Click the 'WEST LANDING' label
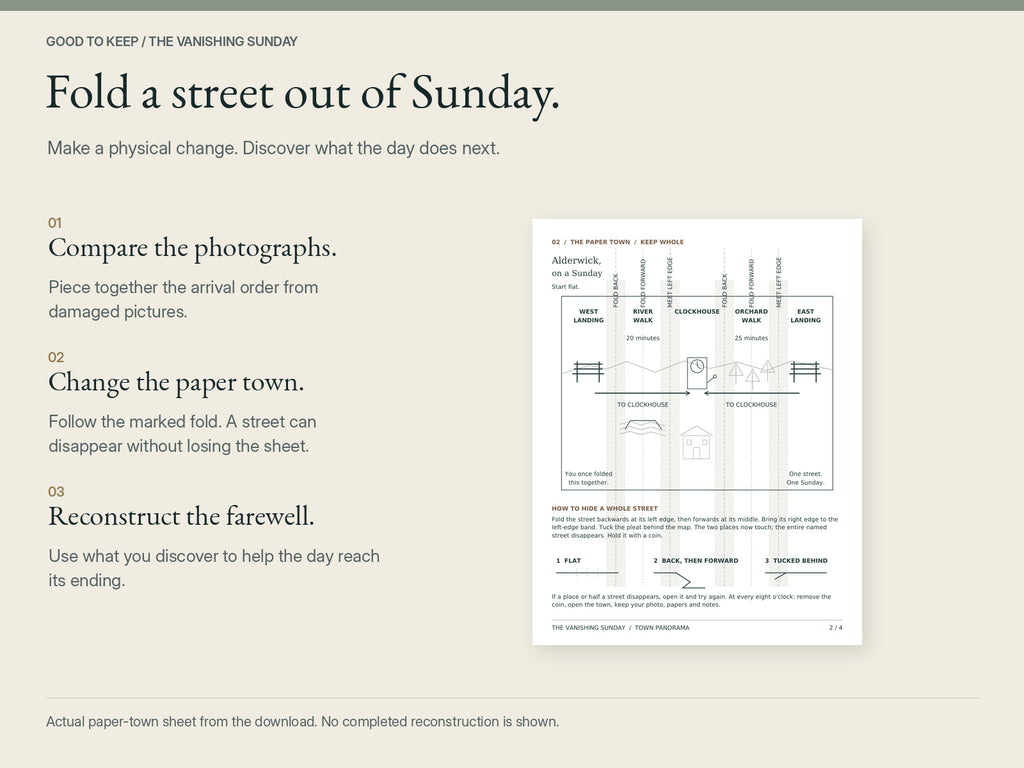This screenshot has height=768, width=1024. 588,316
